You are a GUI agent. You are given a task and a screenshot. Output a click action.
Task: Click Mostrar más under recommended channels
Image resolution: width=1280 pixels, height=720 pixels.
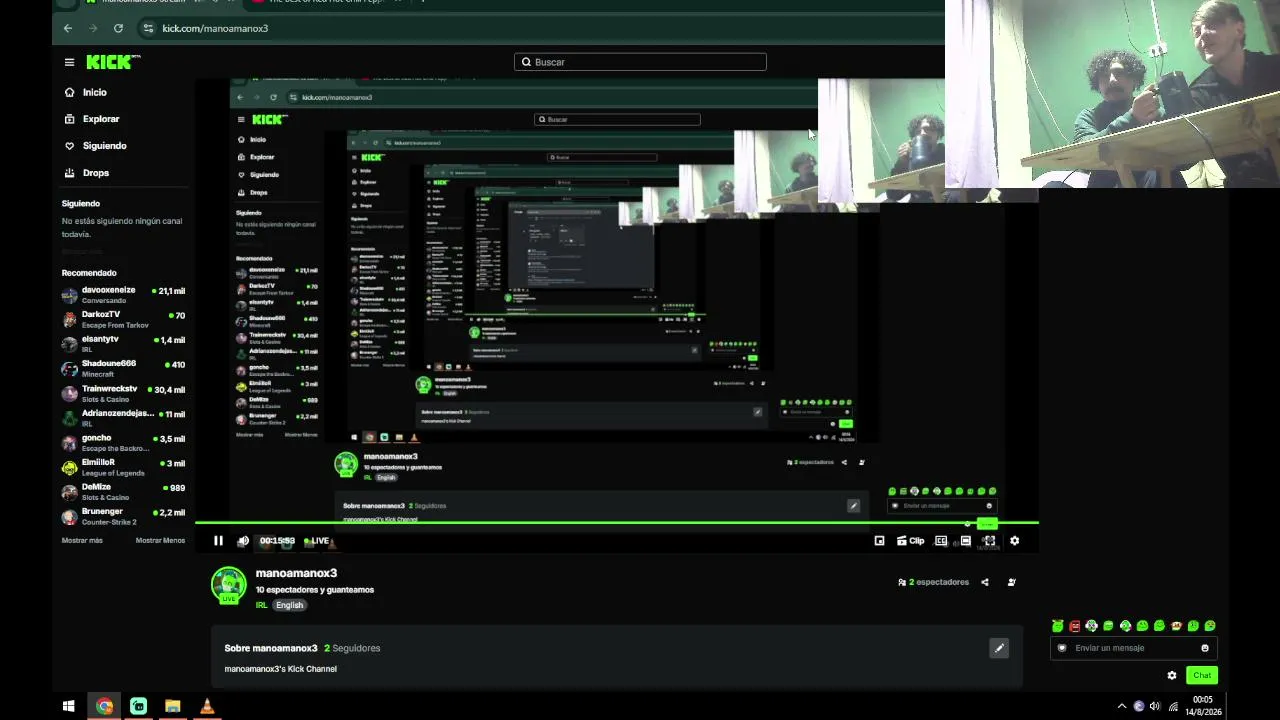82,540
